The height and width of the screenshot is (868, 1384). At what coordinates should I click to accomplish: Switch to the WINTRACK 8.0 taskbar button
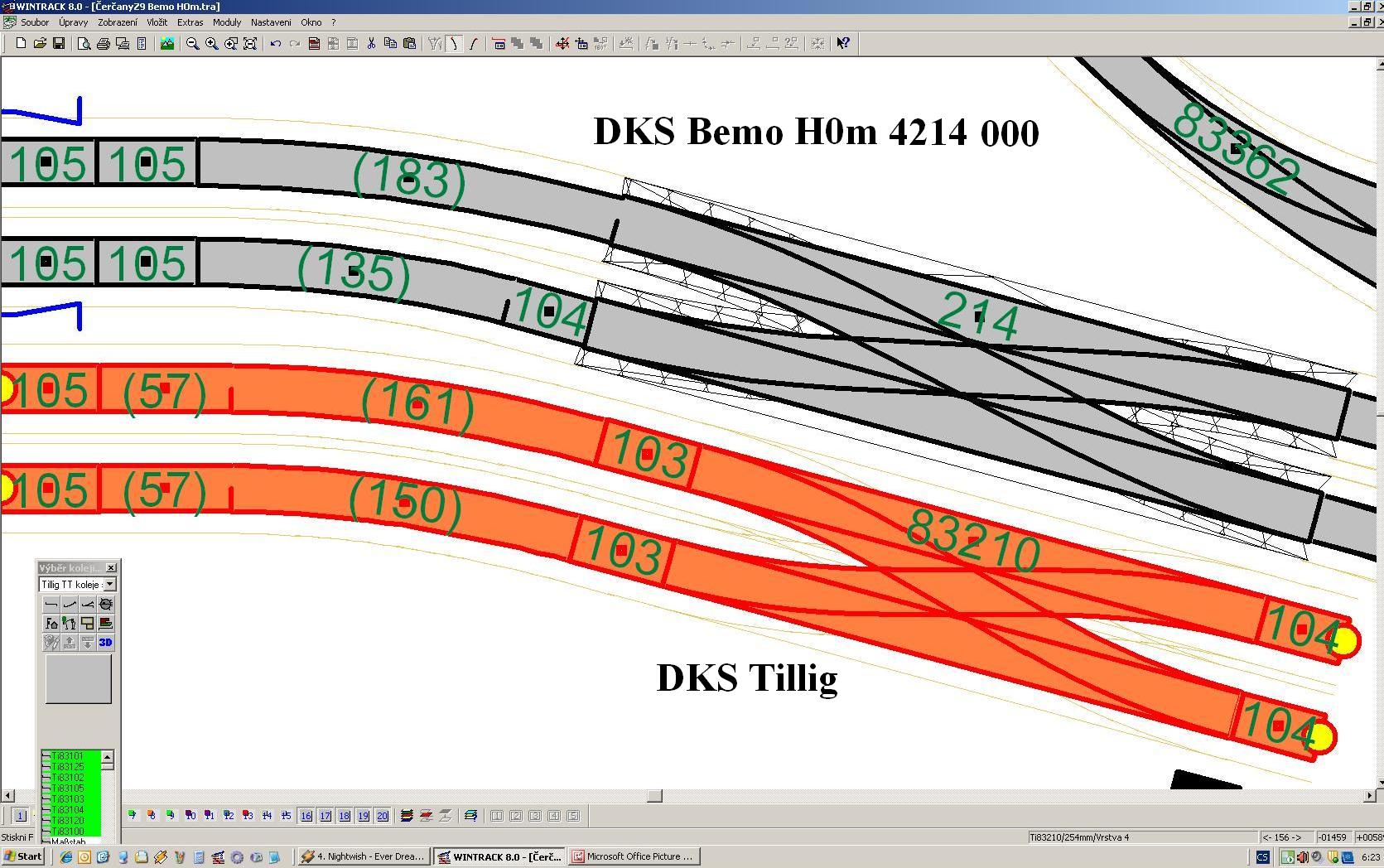[499, 856]
